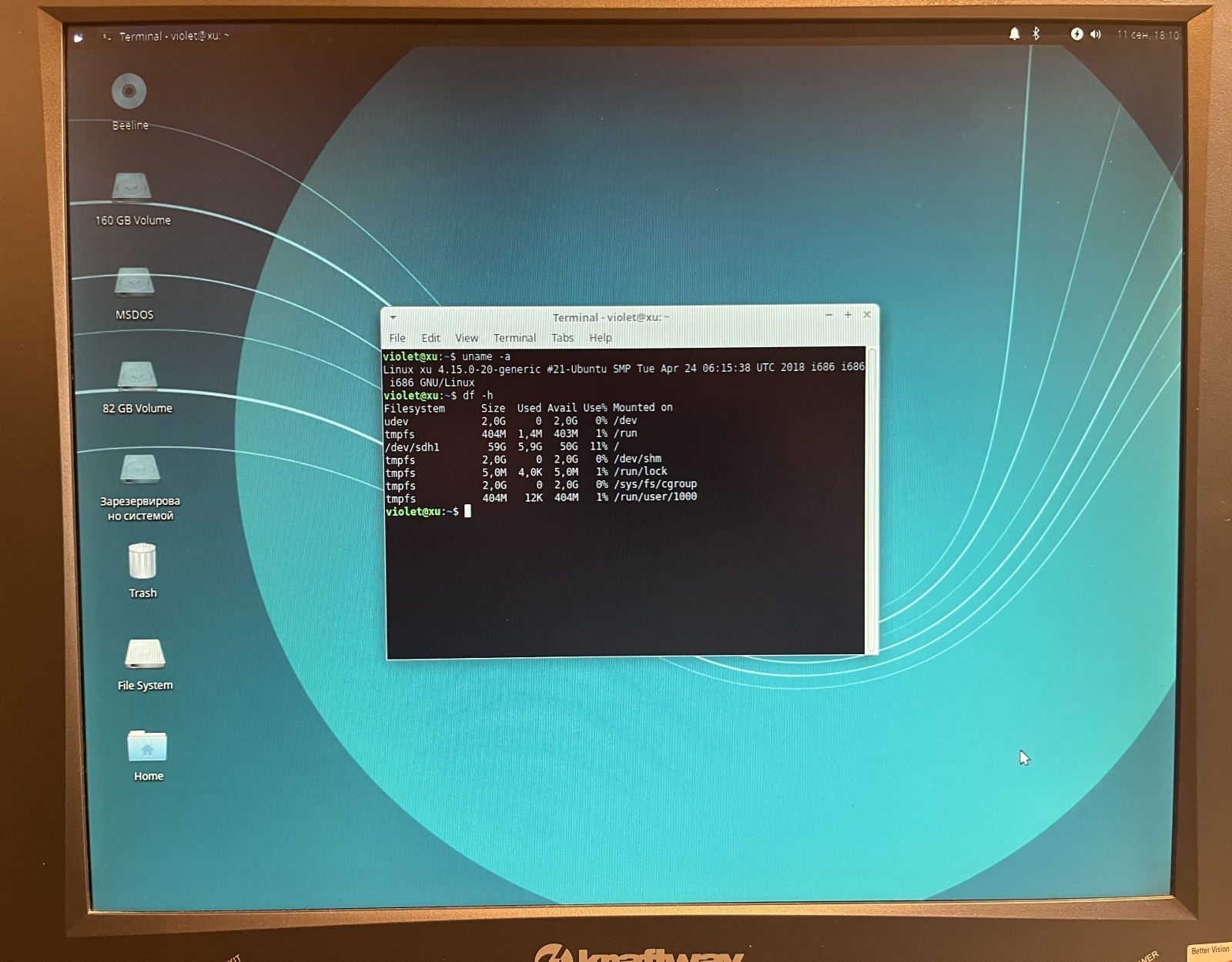Click the Terminal window vertical scrollbar
The height and width of the screenshot is (962, 1232).
(x=872, y=500)
